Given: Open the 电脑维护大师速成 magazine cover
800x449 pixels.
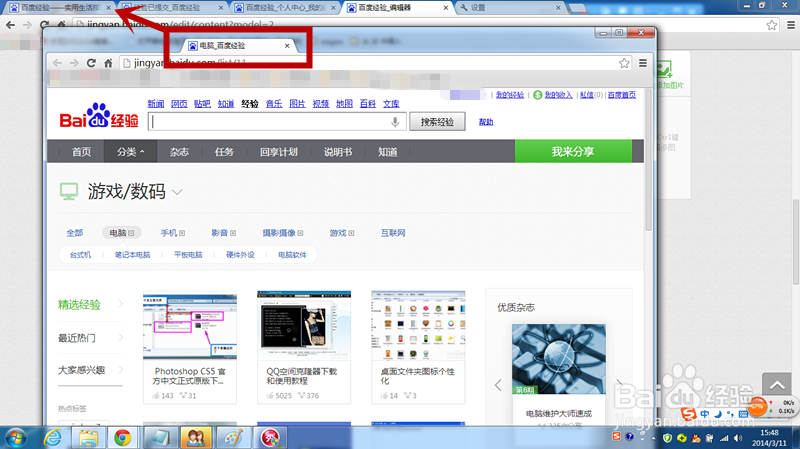Looking at the screenshot, I should pyautogui.click(x=559, y=359).
